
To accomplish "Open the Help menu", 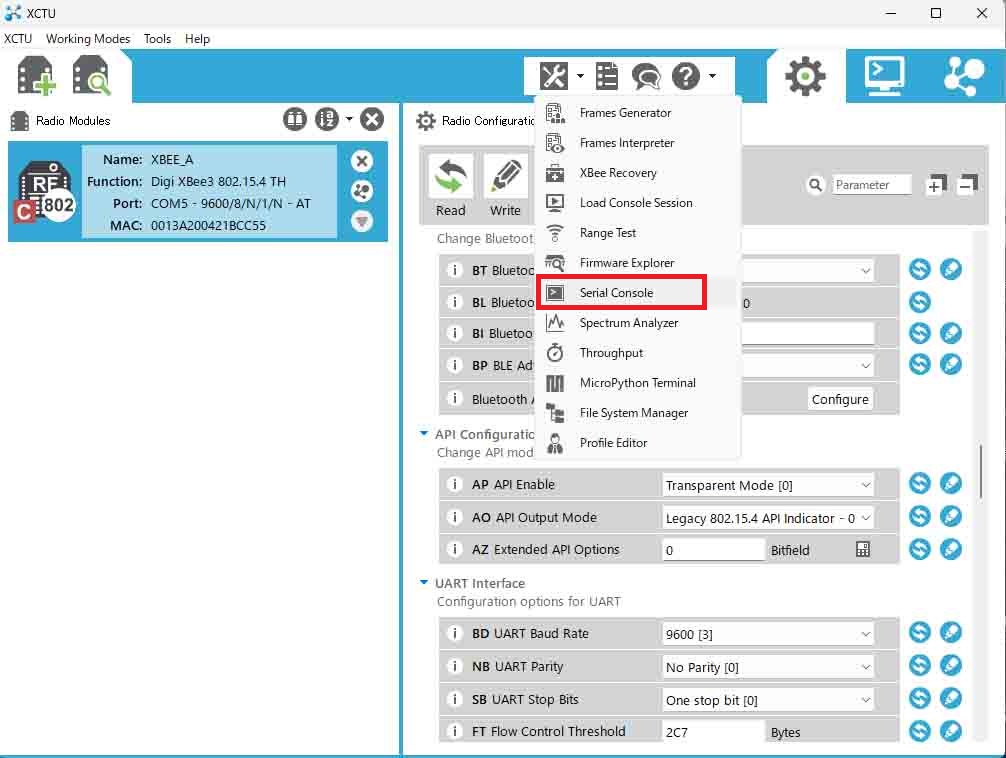I will tap(197, 39).
